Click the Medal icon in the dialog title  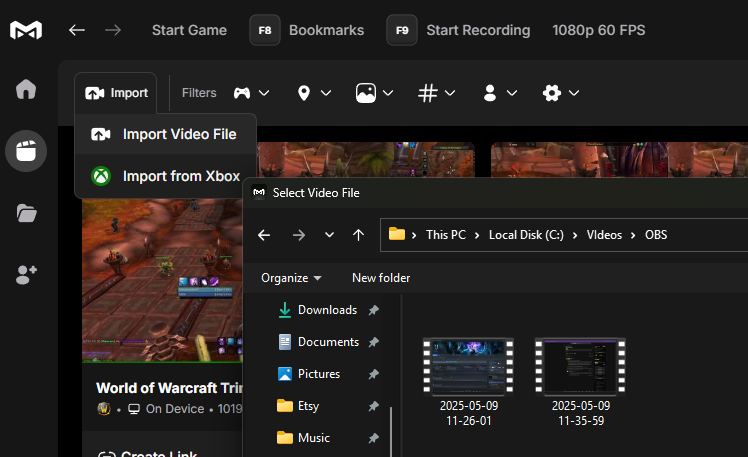(259, 192)
